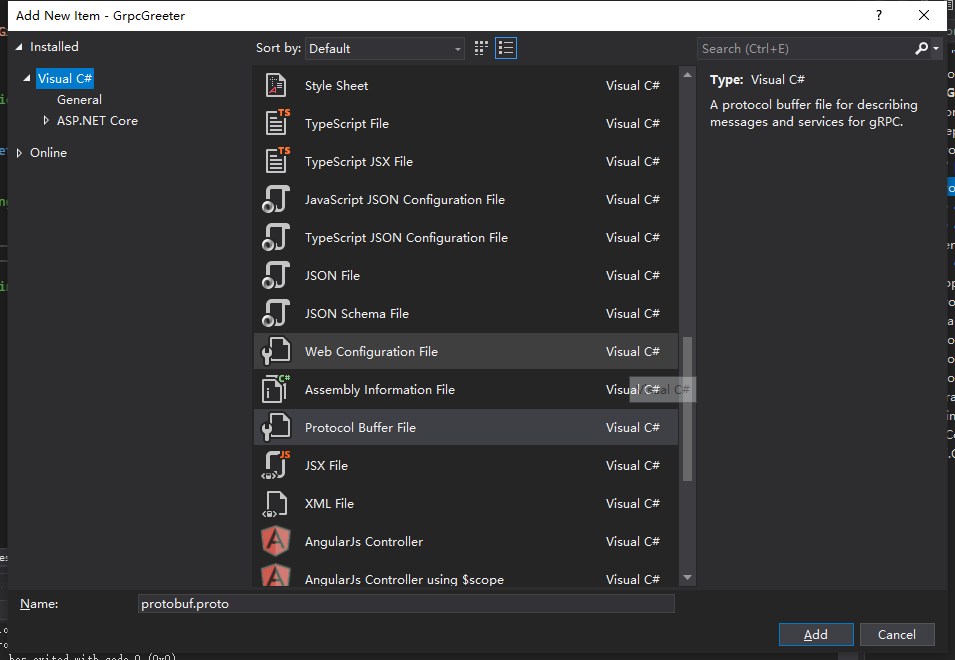Click the Protocol Buffer File icon
Viewport: 955px width, 660px height.
276,427
